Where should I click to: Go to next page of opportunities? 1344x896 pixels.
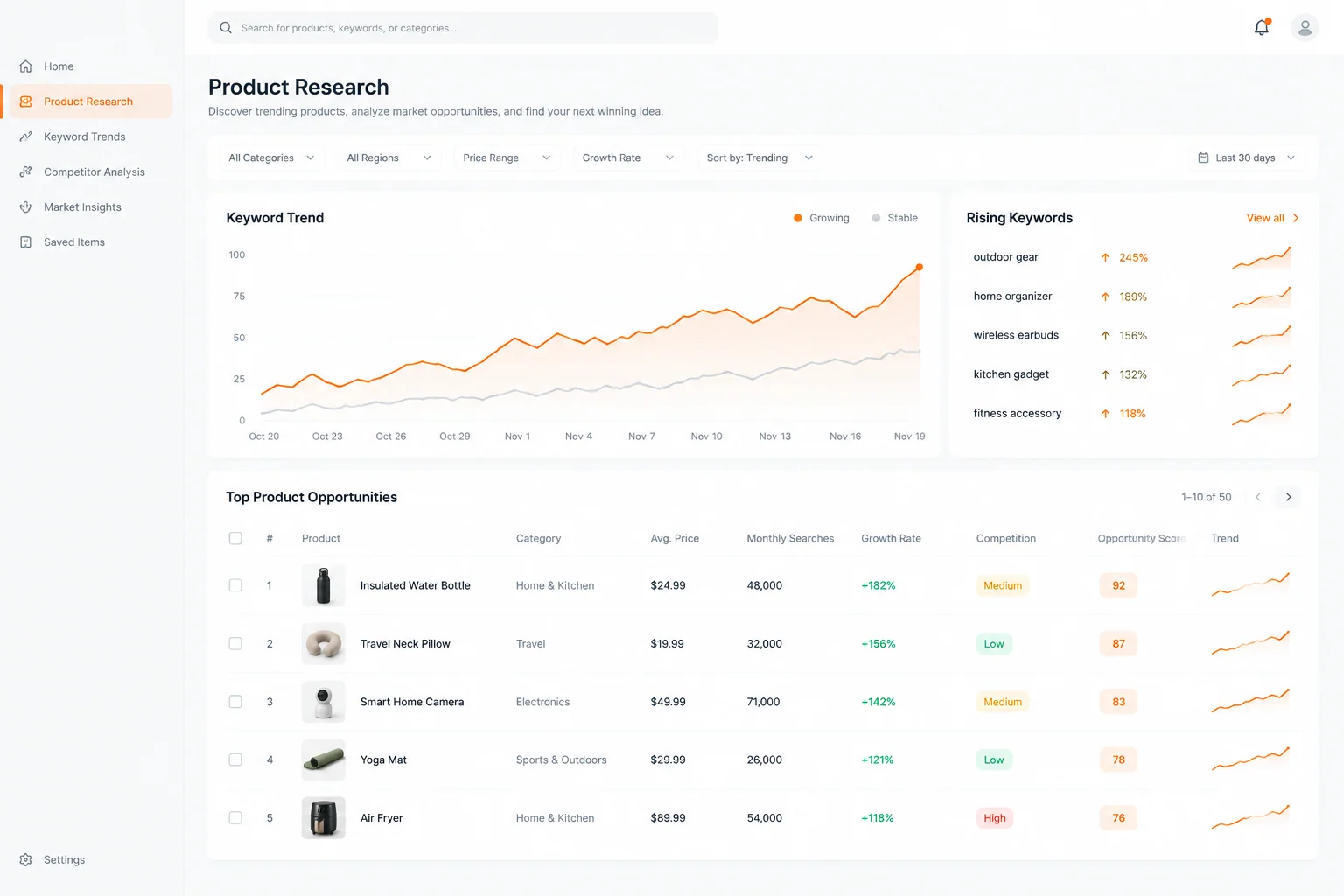click(x=1288, y=497)
